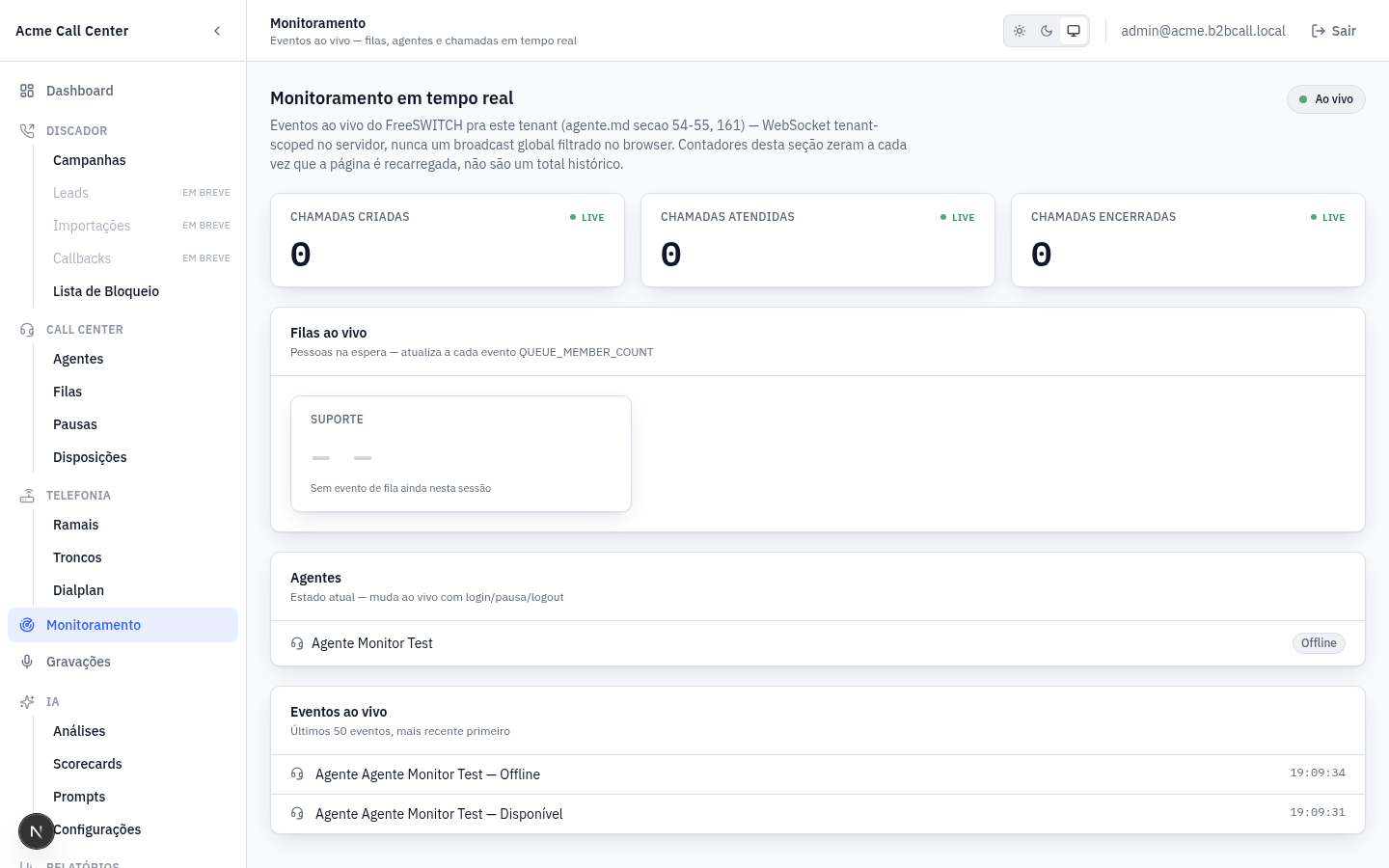Open Gravações microphone icon

pyautogui.click(x=27, y=662)
